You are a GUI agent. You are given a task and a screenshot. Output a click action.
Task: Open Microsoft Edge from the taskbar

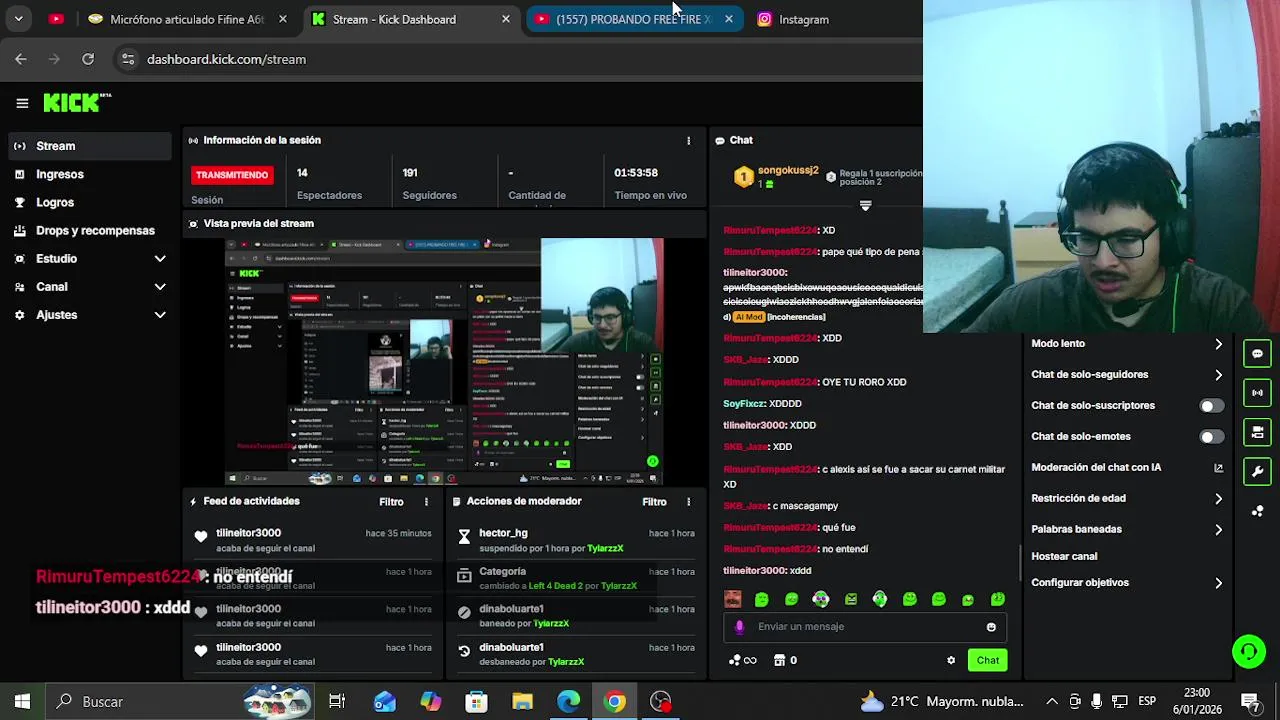568,702
